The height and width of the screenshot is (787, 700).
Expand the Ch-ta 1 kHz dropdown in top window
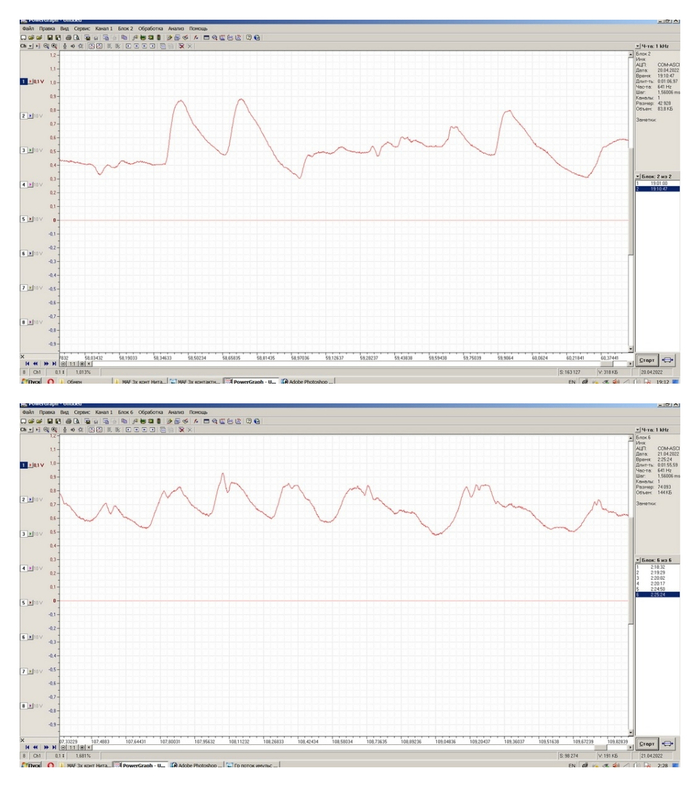click(x=638, y=46)
